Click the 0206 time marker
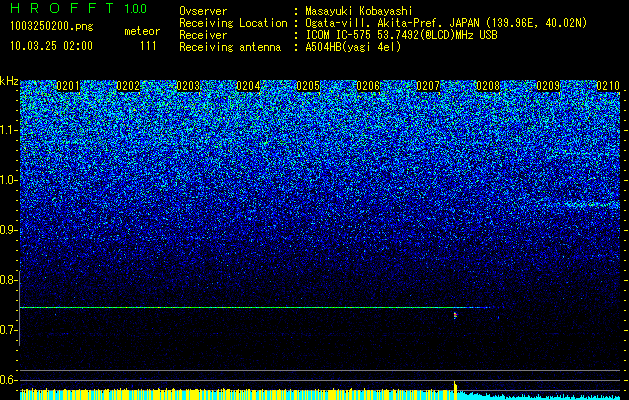This screenshot has height=400, width=629. pos(368,86)
